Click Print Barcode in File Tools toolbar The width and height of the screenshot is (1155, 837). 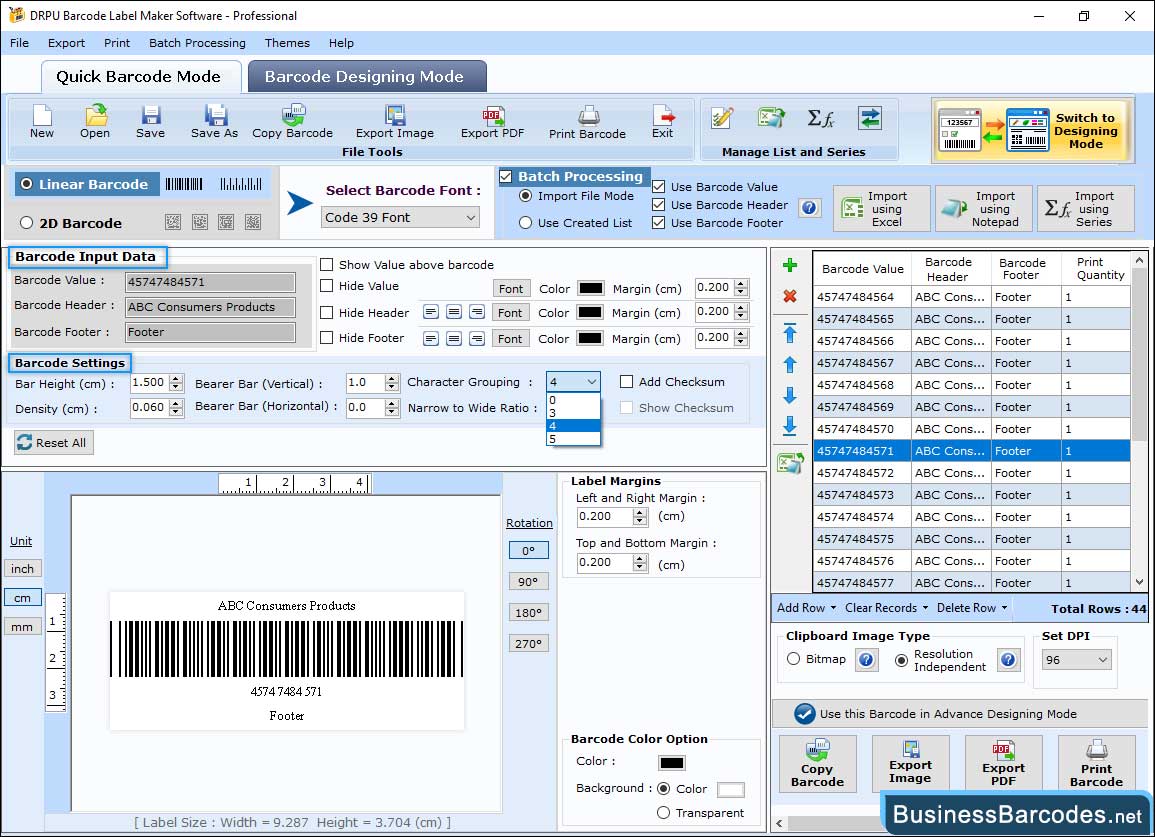587,122
